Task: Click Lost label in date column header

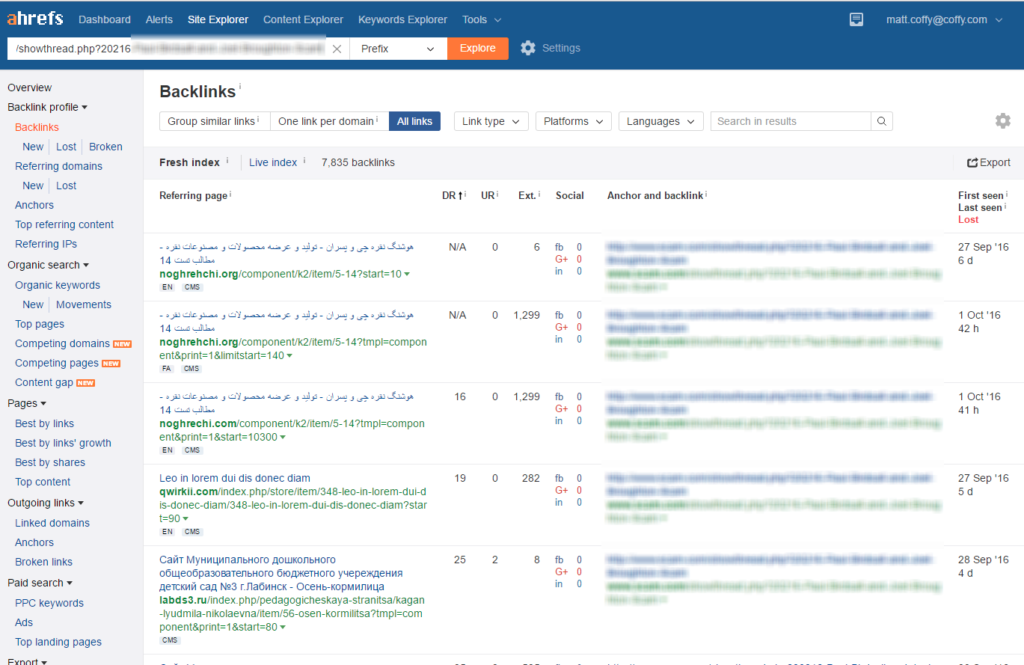Action: [968, 219]
